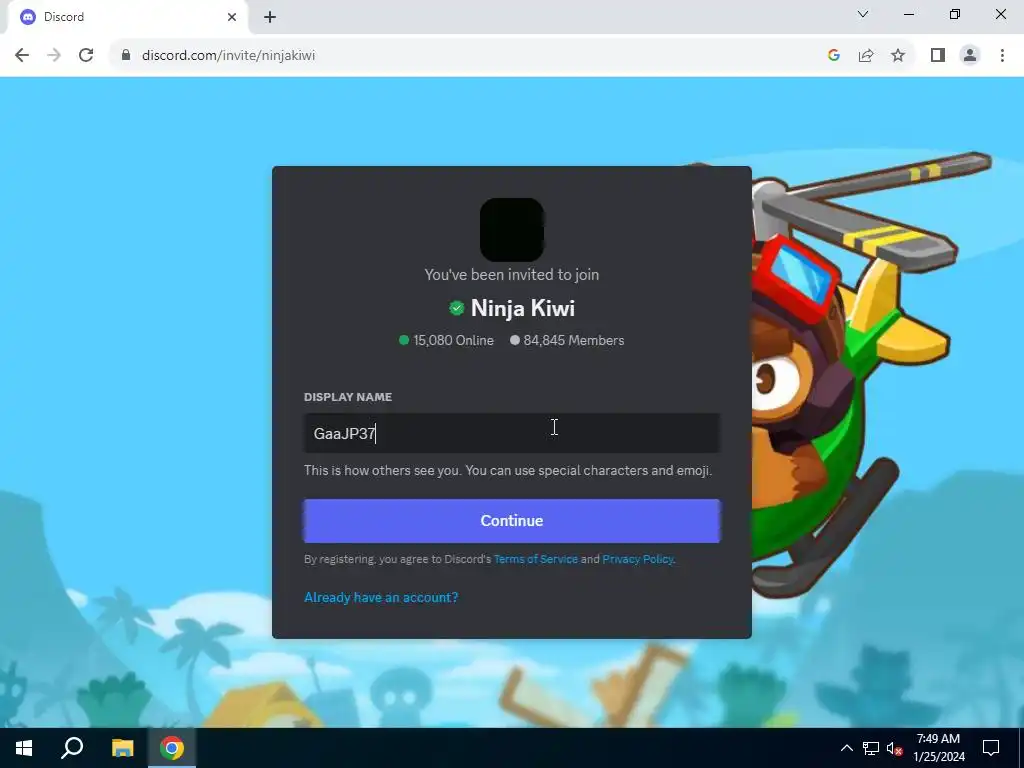Click the Continue button
The image size is (1024, 768).
coord(511,520)
